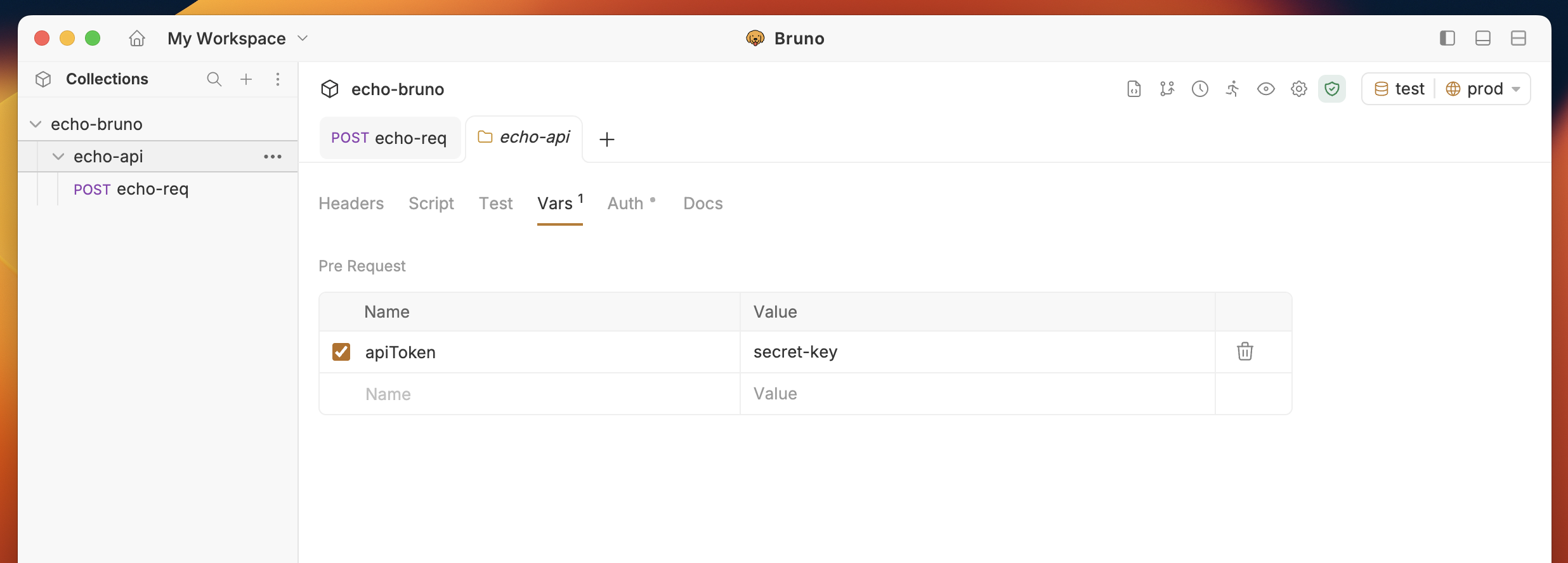Open echo-api folder three-dots menu

point(273,157)
